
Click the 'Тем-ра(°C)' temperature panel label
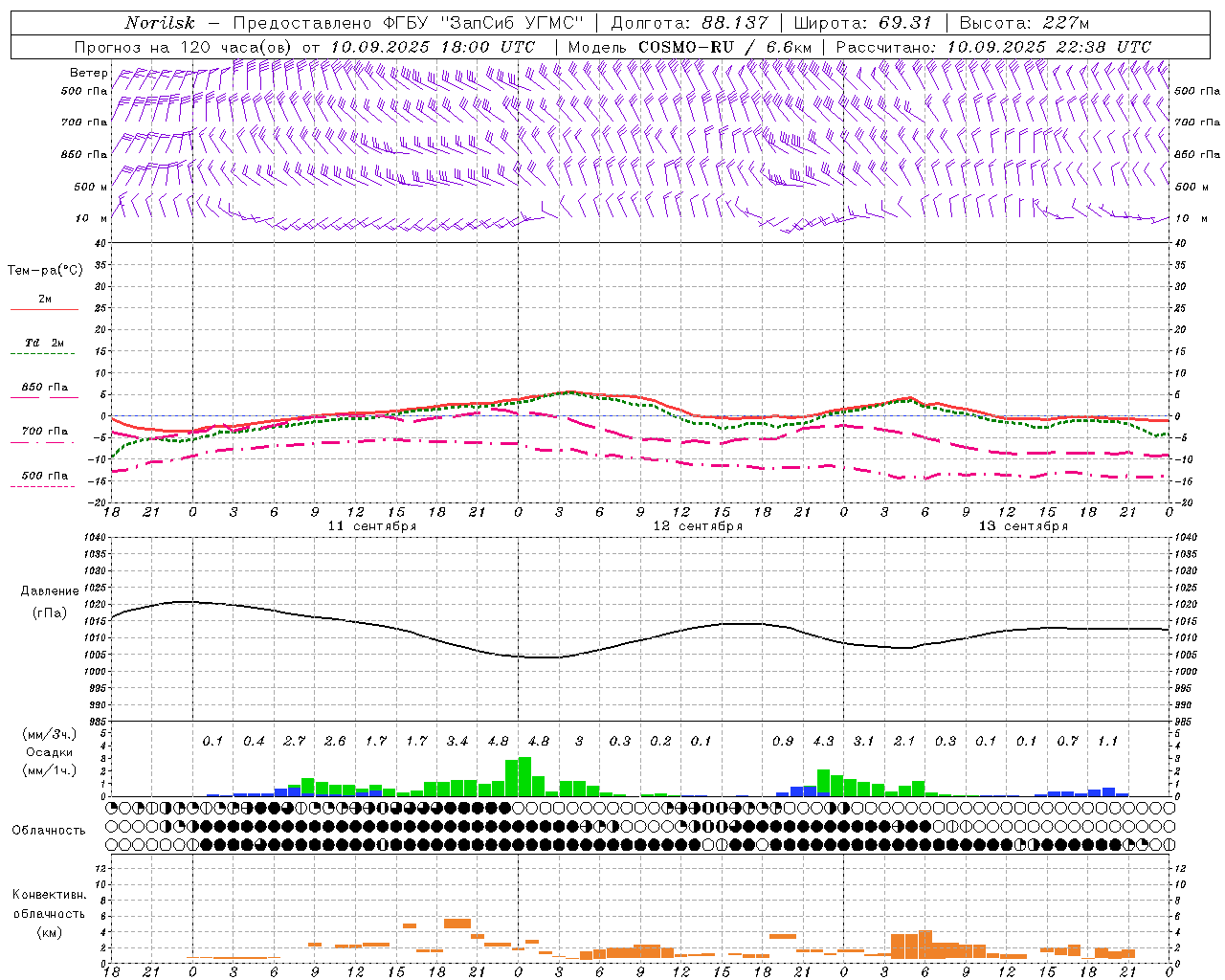(x=45, y=271)
